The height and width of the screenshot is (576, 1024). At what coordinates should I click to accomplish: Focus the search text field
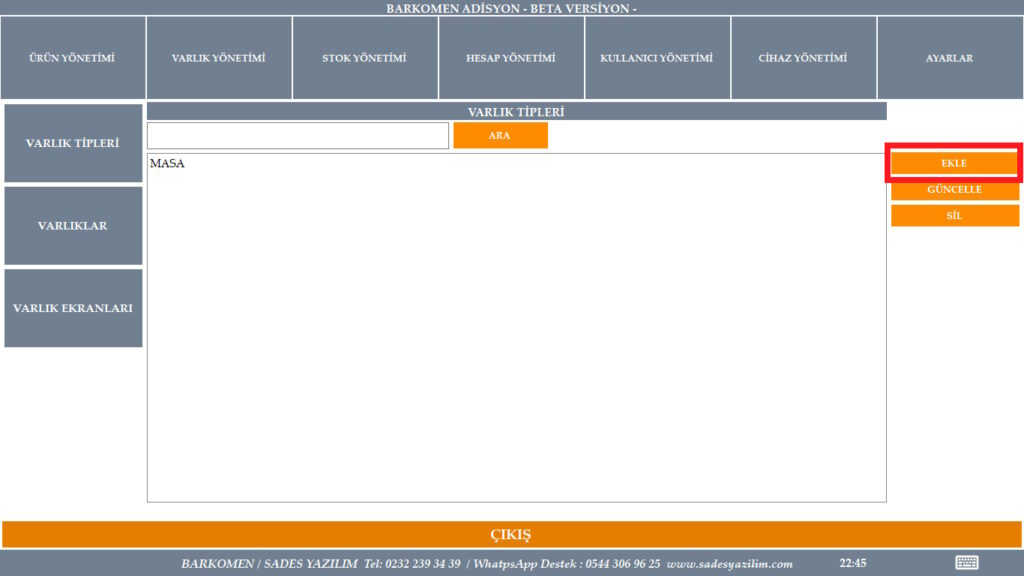pos(298,135)
